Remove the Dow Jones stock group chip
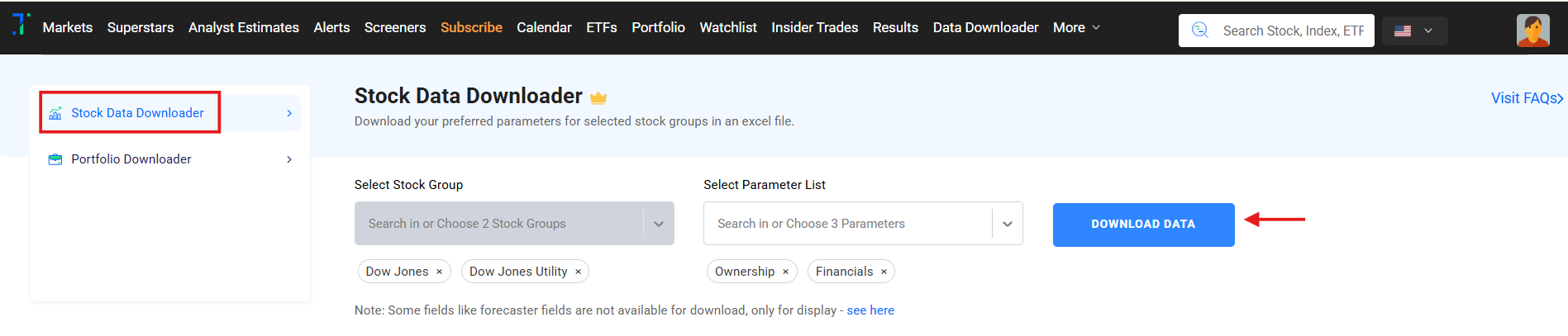 click(439, 272)
